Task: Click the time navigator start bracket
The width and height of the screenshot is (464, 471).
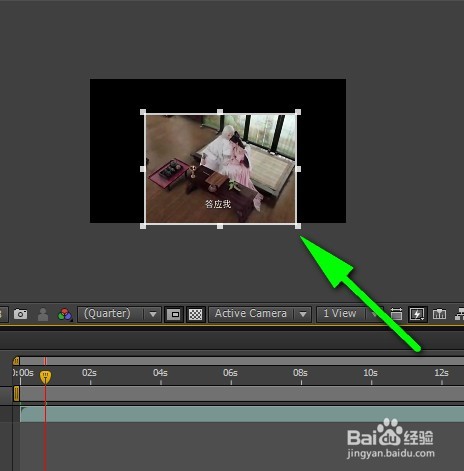Action: (x=16, y=361)
